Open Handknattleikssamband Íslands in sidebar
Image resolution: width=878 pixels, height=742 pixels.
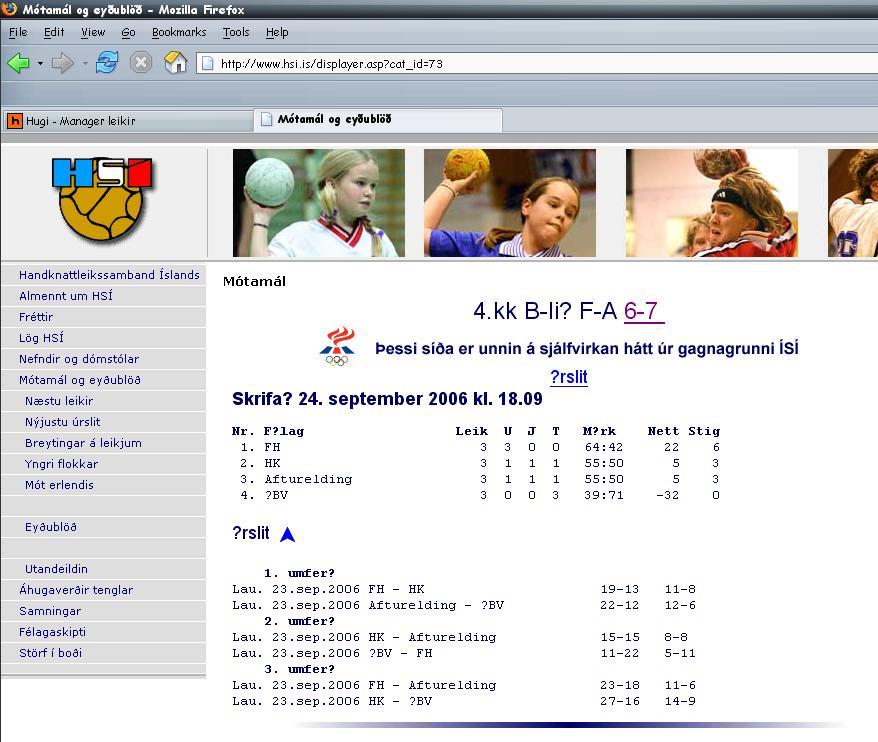click(x=109, y=275)
